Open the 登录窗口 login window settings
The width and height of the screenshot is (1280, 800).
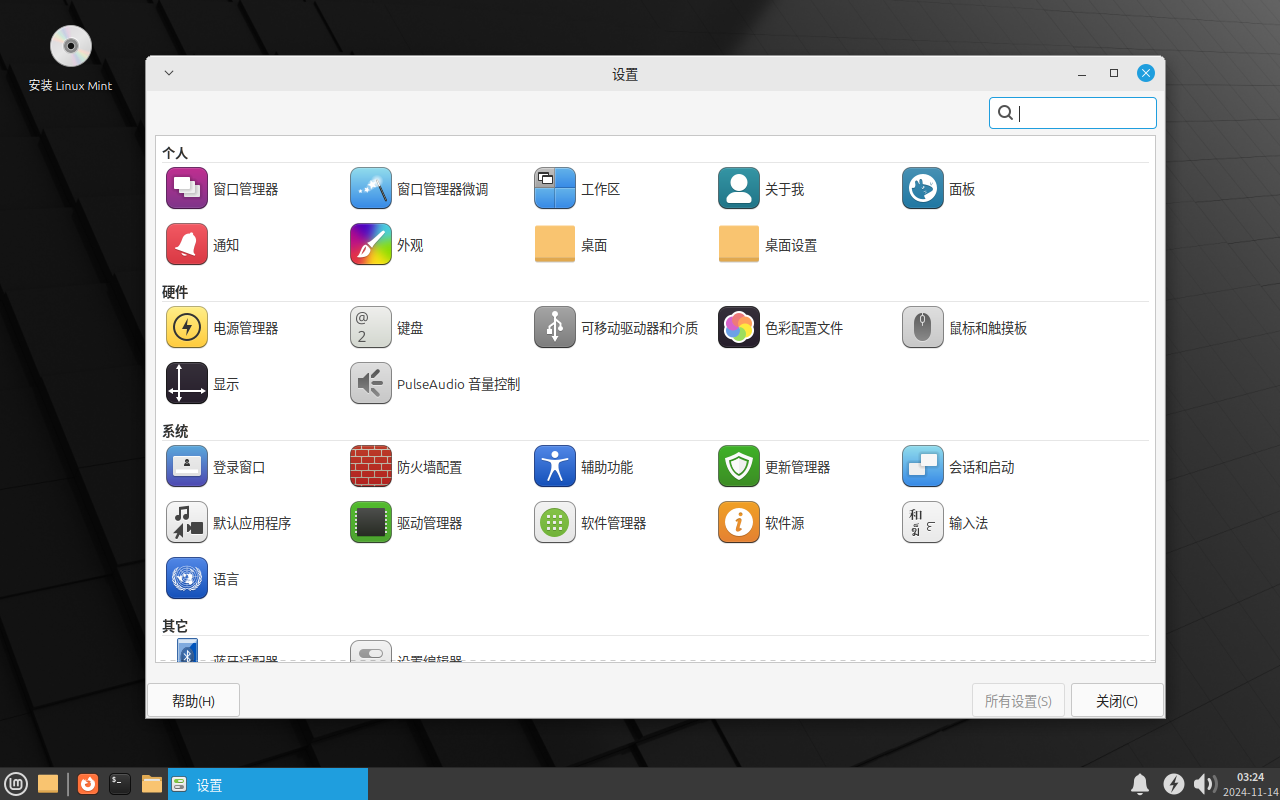coord(215,467)
